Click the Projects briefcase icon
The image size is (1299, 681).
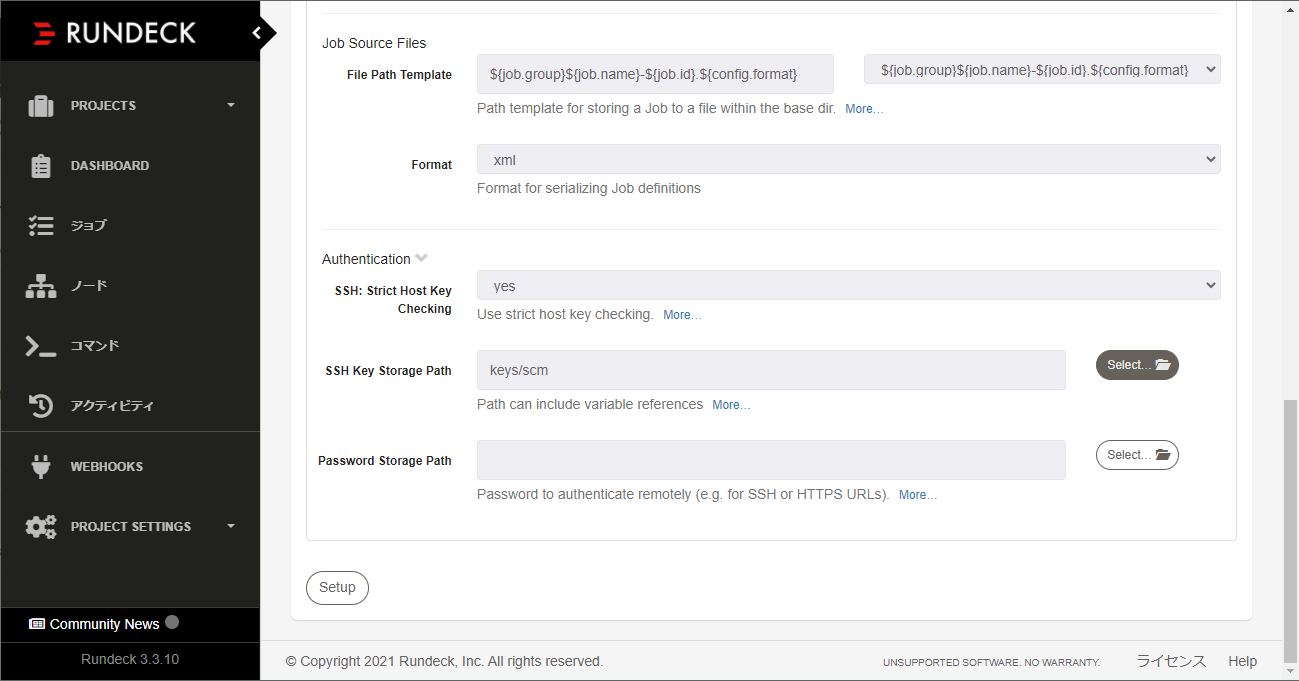coord(41,105)
